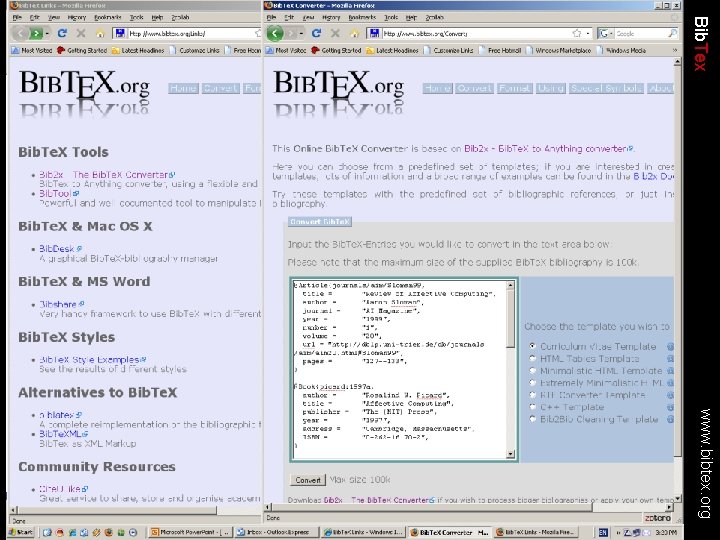Click text area scroll down arrow
Viewport: 720px width, 540px height.
[511, 454]
